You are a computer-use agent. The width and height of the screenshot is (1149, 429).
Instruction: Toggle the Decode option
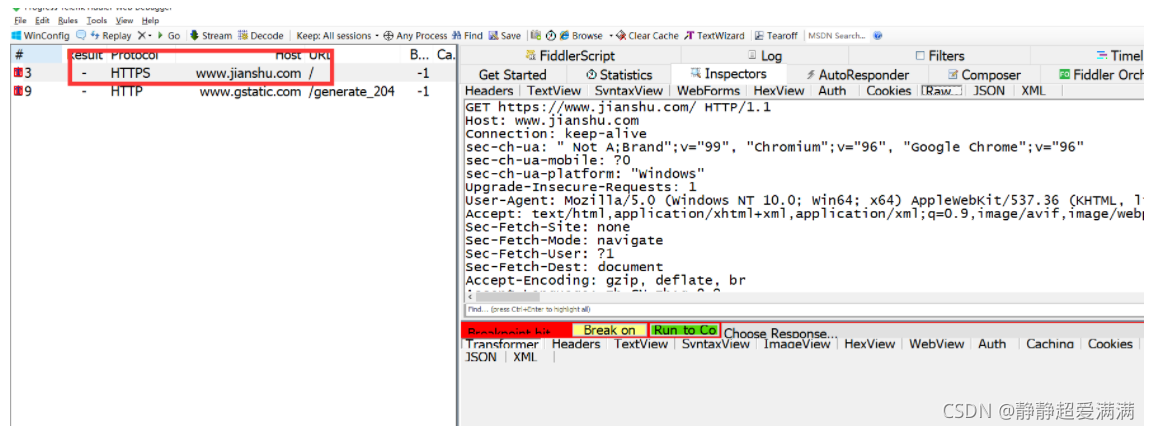260,35
